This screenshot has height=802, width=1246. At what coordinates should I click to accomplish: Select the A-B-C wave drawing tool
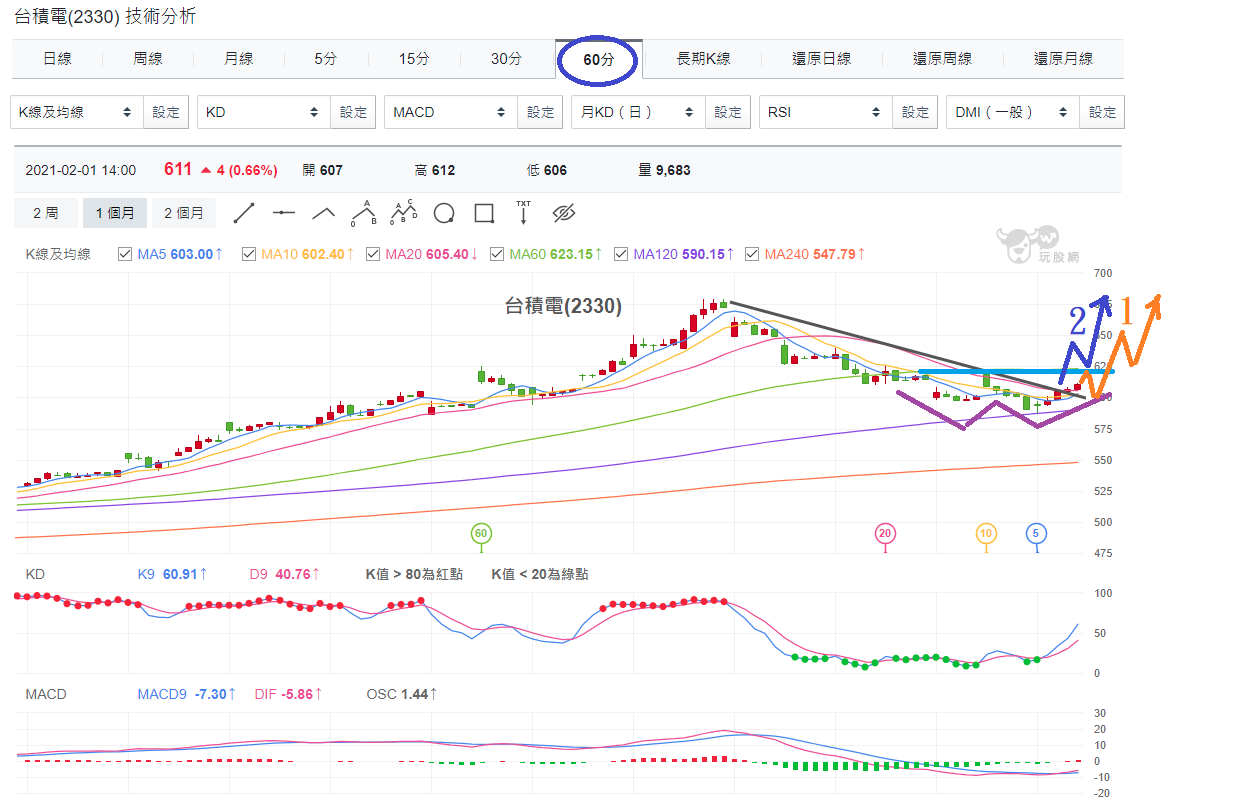[404, 213]
